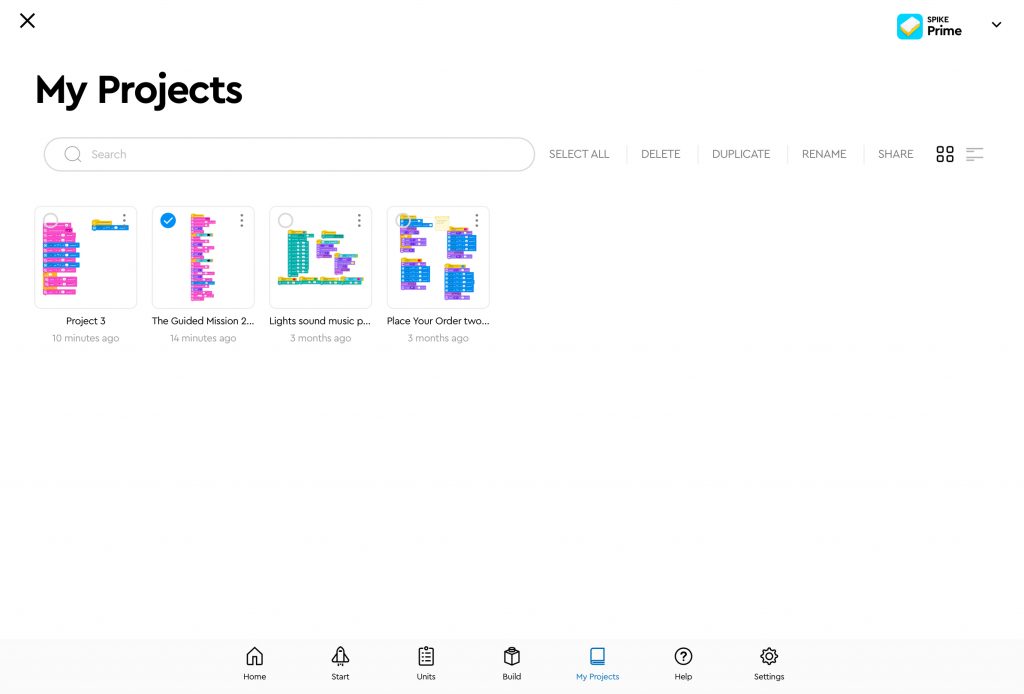The width and height of the screenshot is (1024, 694).
Task: Click the project Search field
Action: coord(300,154)
